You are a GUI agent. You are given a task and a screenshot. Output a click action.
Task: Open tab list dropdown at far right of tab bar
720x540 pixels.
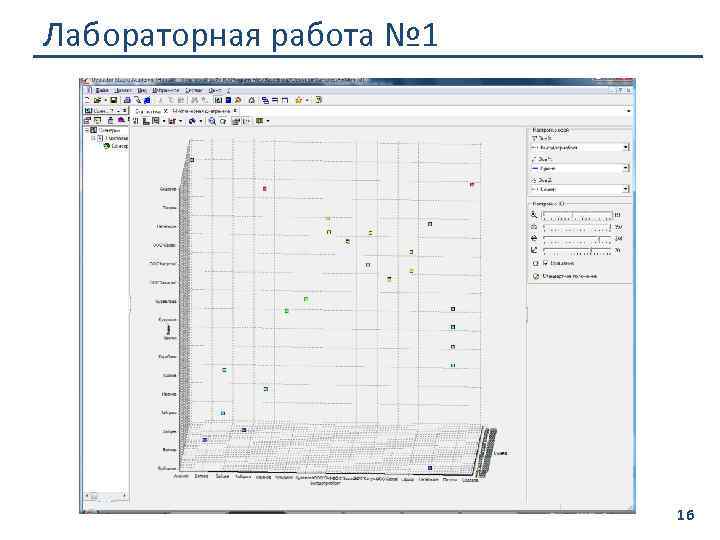(x=628, y=111)
